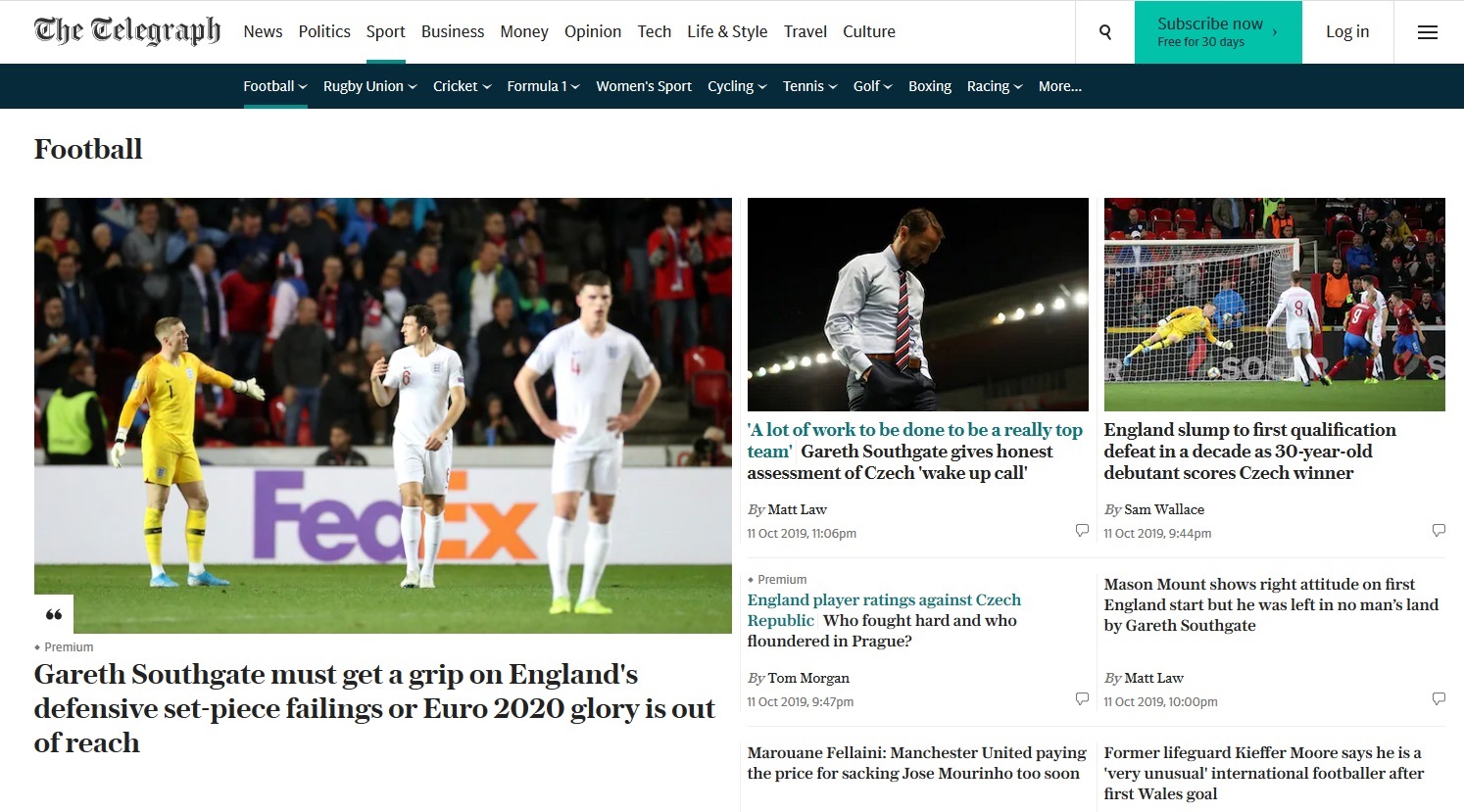Select Women's Sport in sport subnav
The height and width of the screenshot is (812, 1464).
[x=644, y=86]
